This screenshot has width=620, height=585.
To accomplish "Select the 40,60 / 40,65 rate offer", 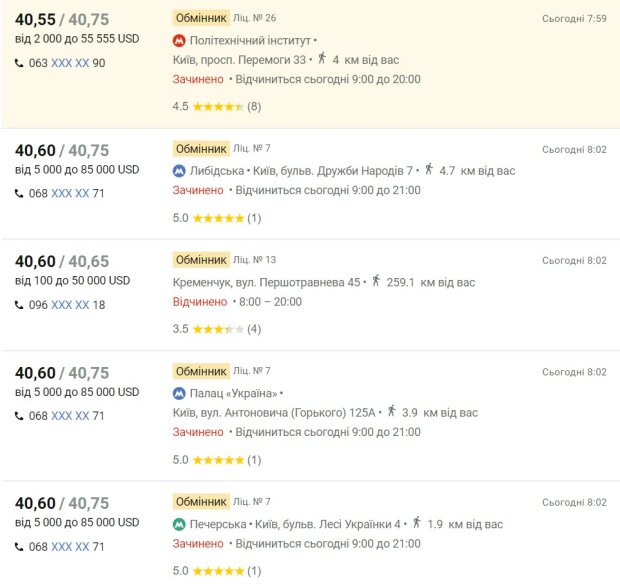I will click(62, 261).
